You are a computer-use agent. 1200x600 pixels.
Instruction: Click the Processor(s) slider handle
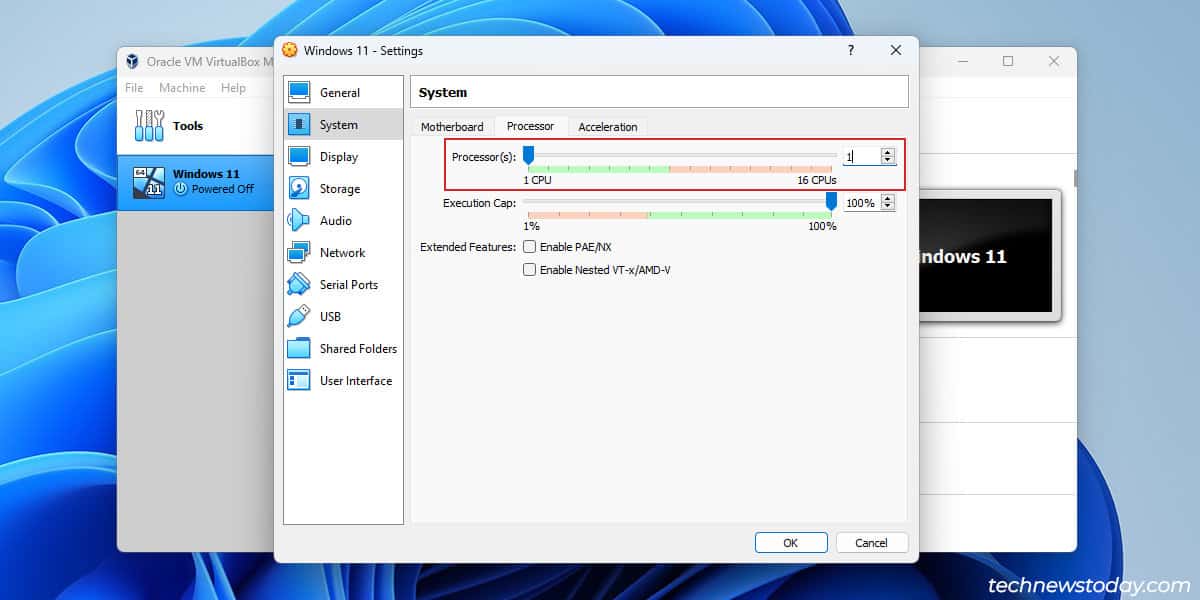[528, 154]
